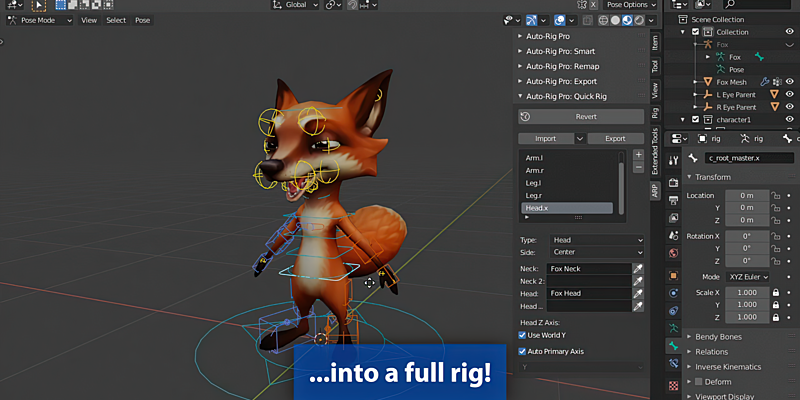Switch to the Tool sidebar tab
Viewport: 800px width, 400px height.
(655, 65)
